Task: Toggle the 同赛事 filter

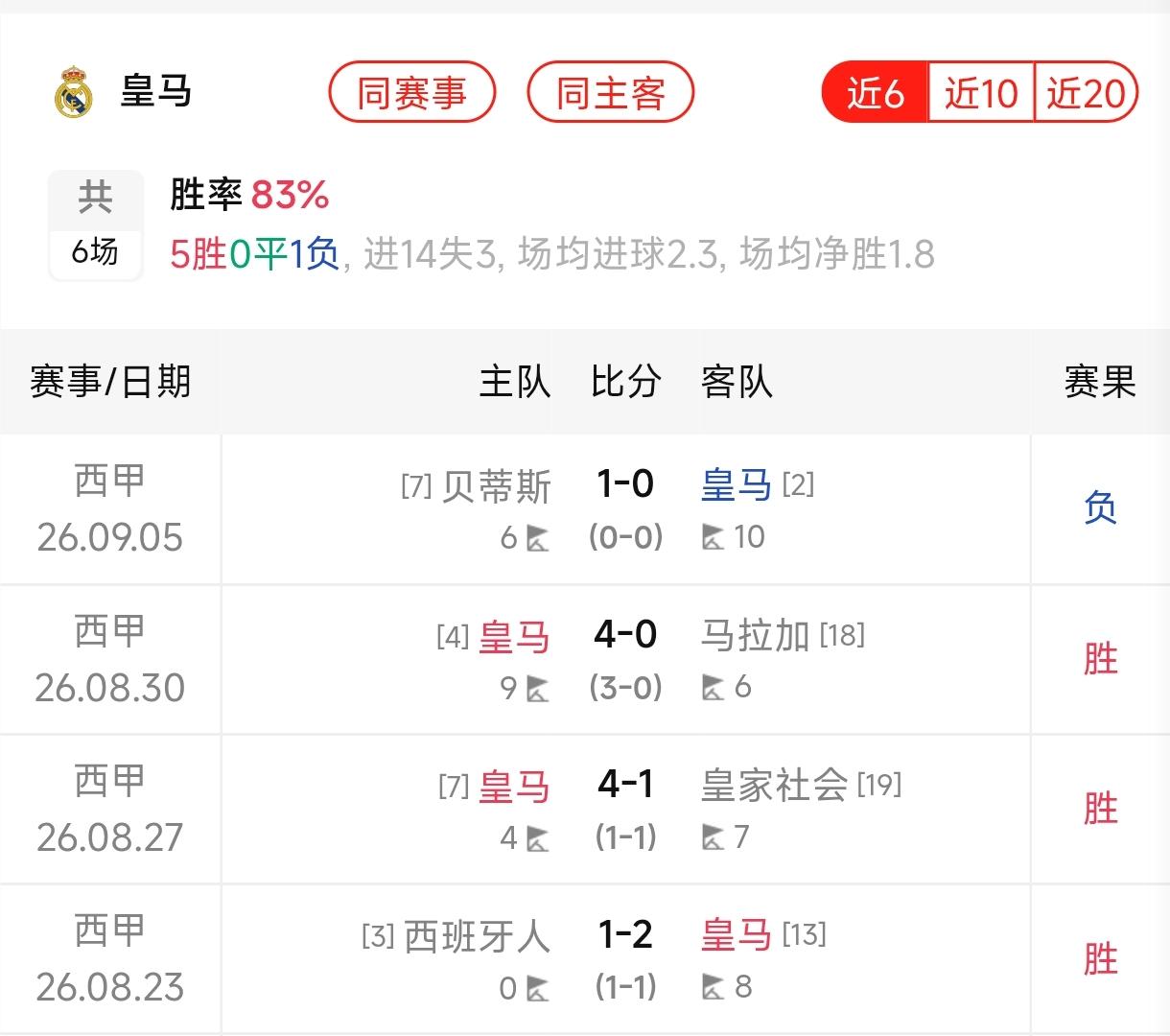Action: (412, 93)
